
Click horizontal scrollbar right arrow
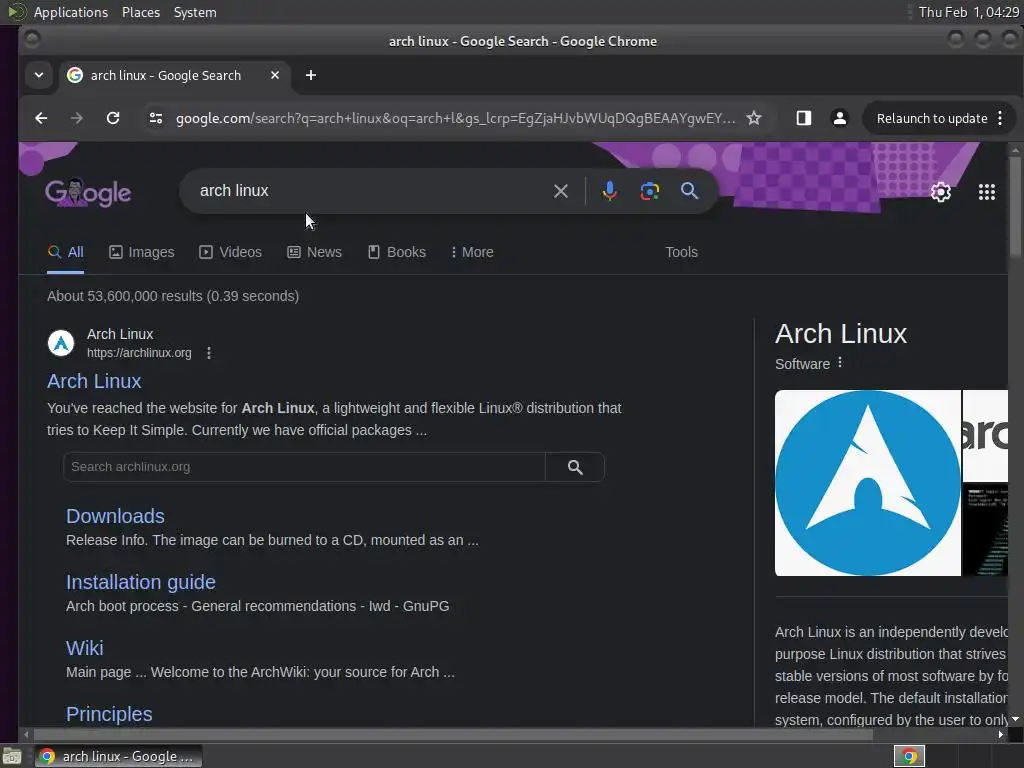pyautogui.click(x=1000, y=735)
